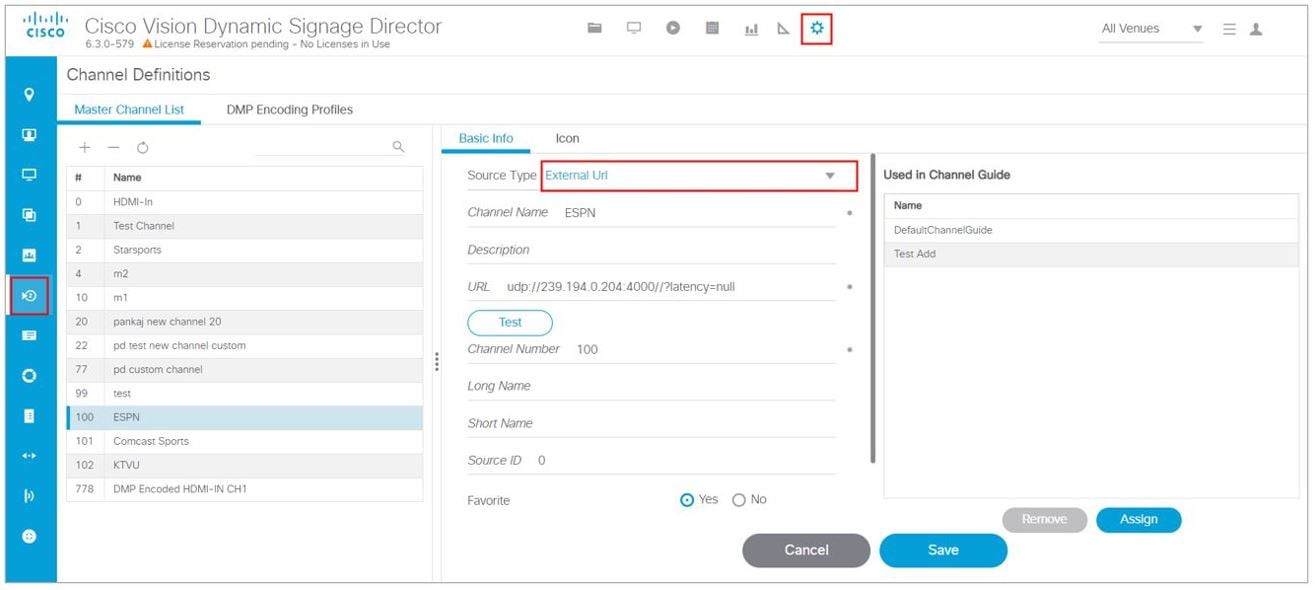
Task: Click the gear settings icon in top toolbar
Action: (x=816, y=29)
